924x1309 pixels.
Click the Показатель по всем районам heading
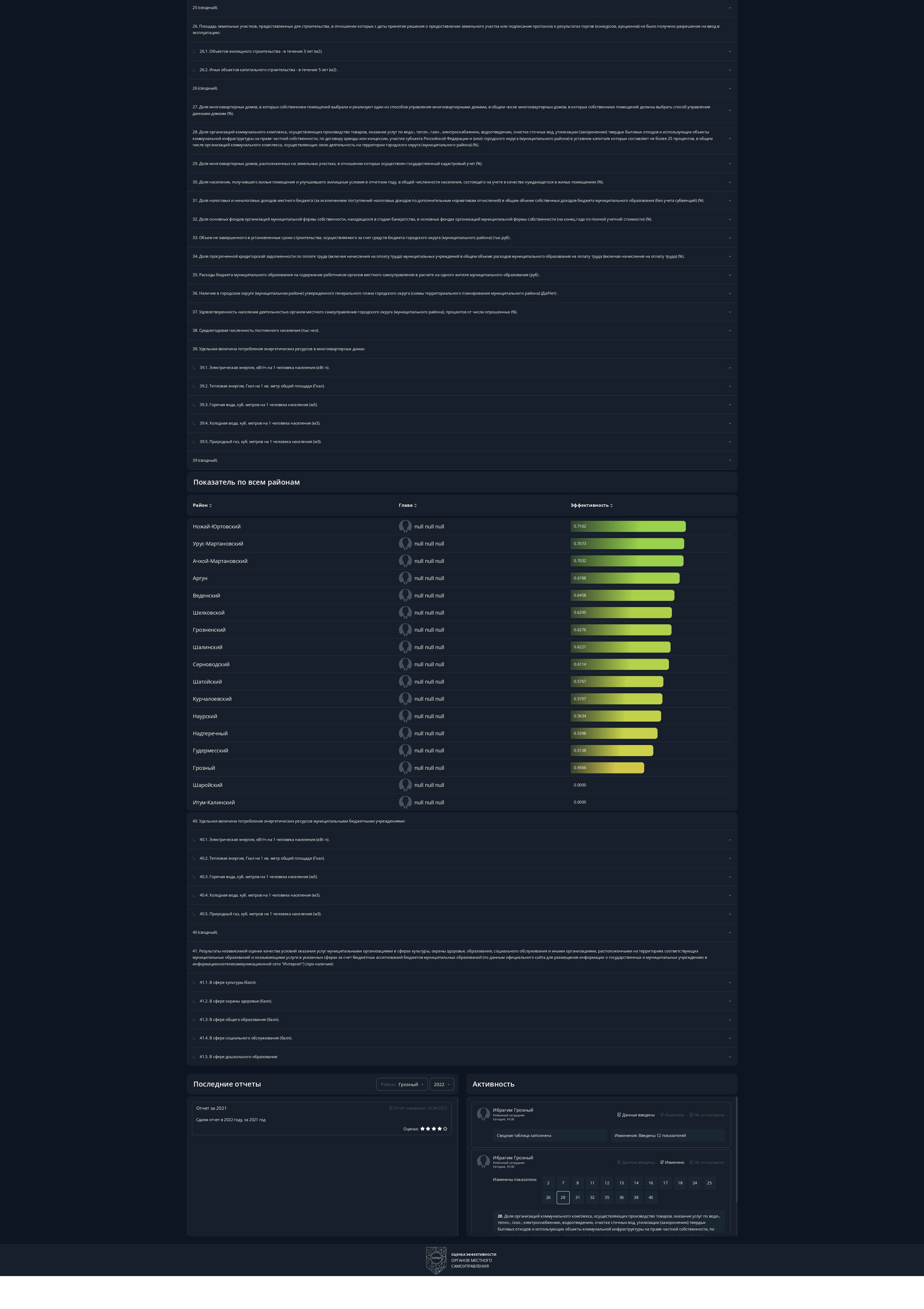coord(246,482)
